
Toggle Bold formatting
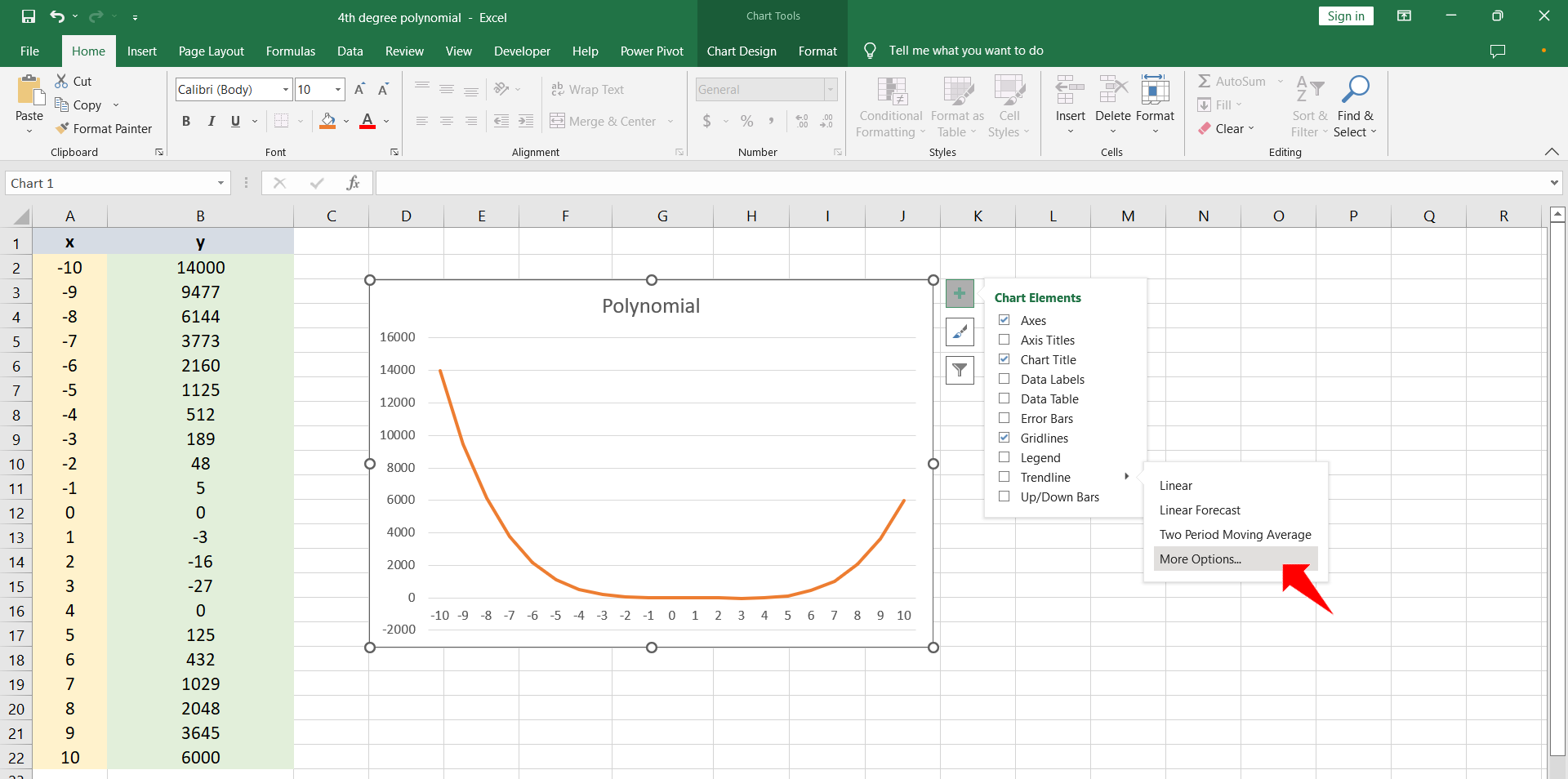point(186,122)
